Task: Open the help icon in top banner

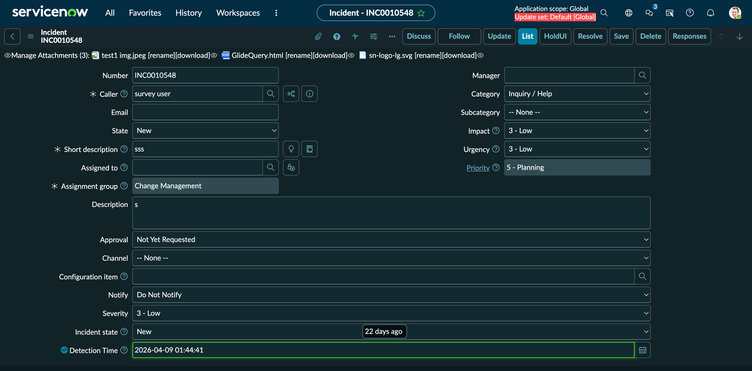Action: (x=690, y=13)
